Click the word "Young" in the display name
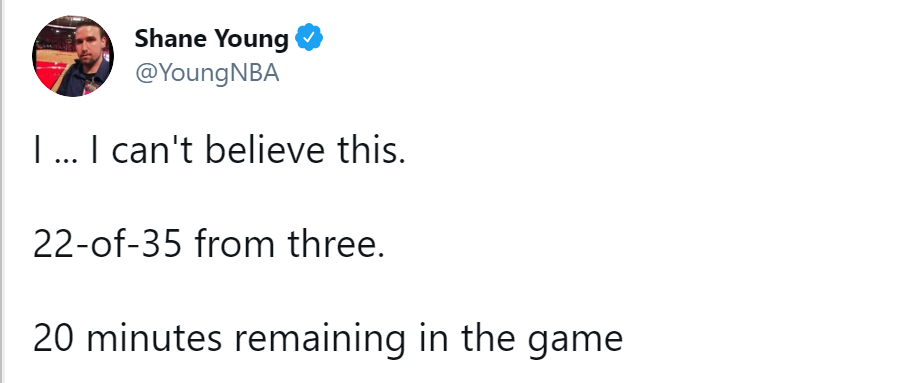The height and width of the screenshot is (383, 922). pyautogui.click(x=251, y=40)
